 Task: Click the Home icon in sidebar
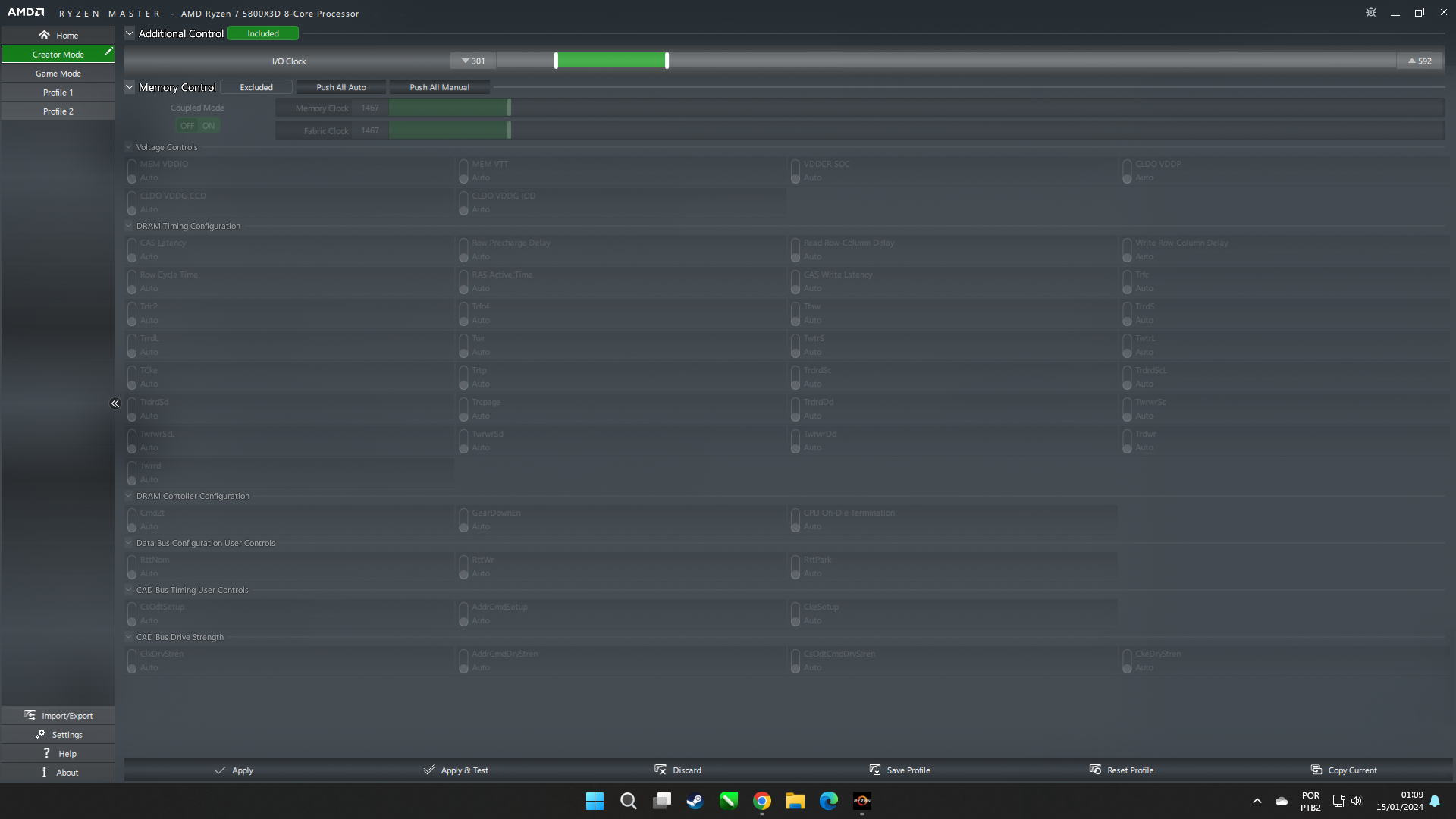pyautogui.click(x=44, y=35)
